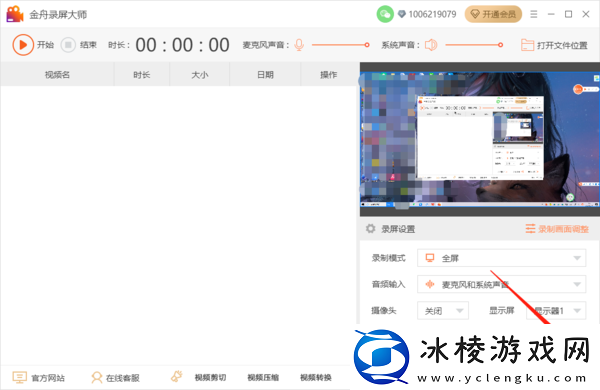Click the 操作 column header
600x390 pixels.
[x=329, y=75]
